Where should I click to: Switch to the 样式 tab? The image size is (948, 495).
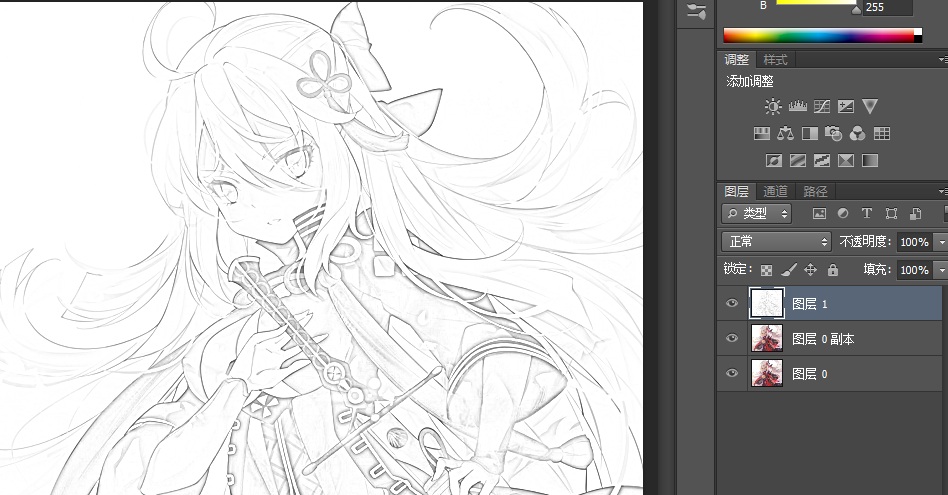click(775, 60)
